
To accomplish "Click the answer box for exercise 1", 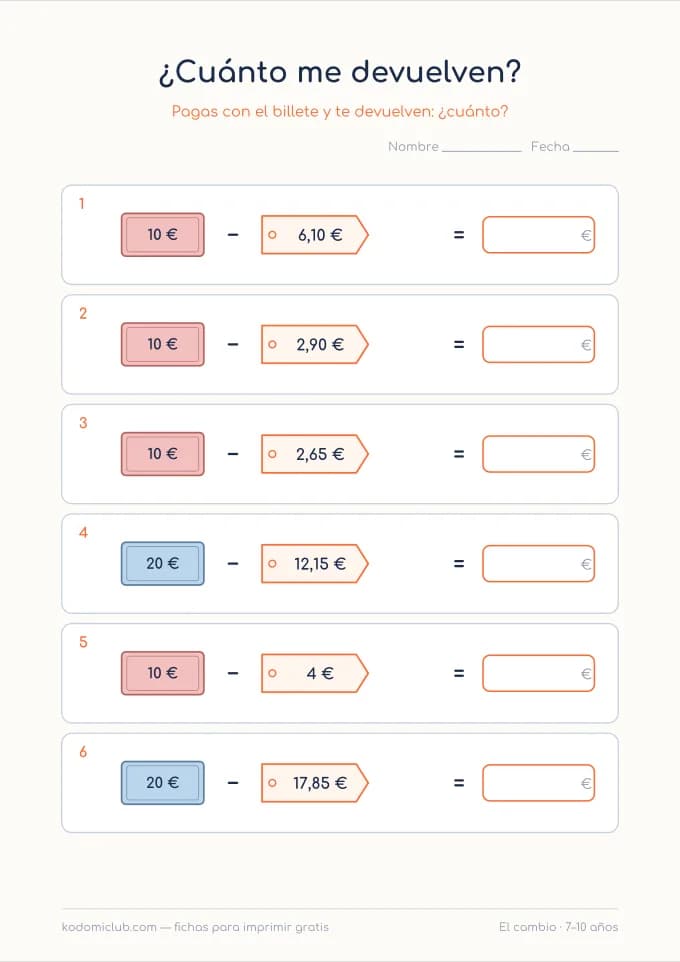I will [x=538, y=234].
